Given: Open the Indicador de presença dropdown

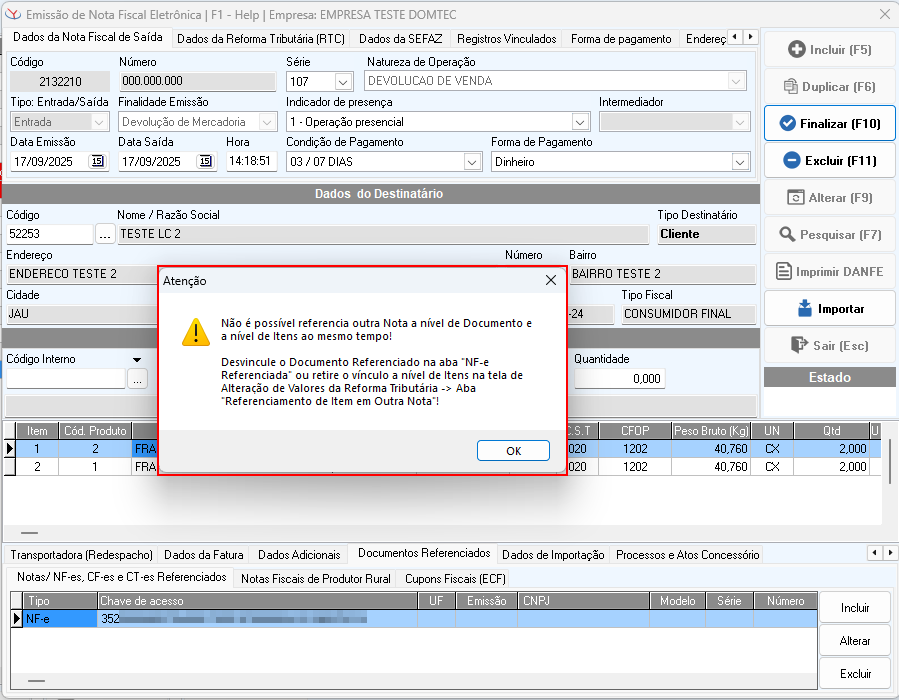Looking at the screenshot, I should 581,122.
